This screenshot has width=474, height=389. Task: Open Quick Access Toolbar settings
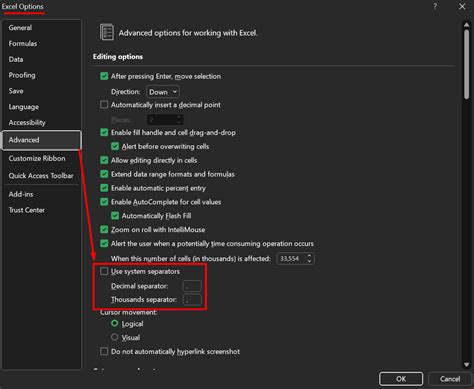pyautogui.click(x=41, y=176)
